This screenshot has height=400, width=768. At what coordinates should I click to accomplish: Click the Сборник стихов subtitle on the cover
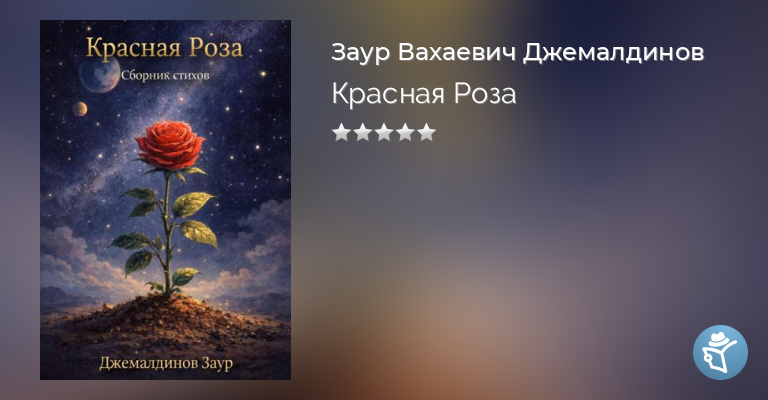pyautogui.click(x=165, y=75)
